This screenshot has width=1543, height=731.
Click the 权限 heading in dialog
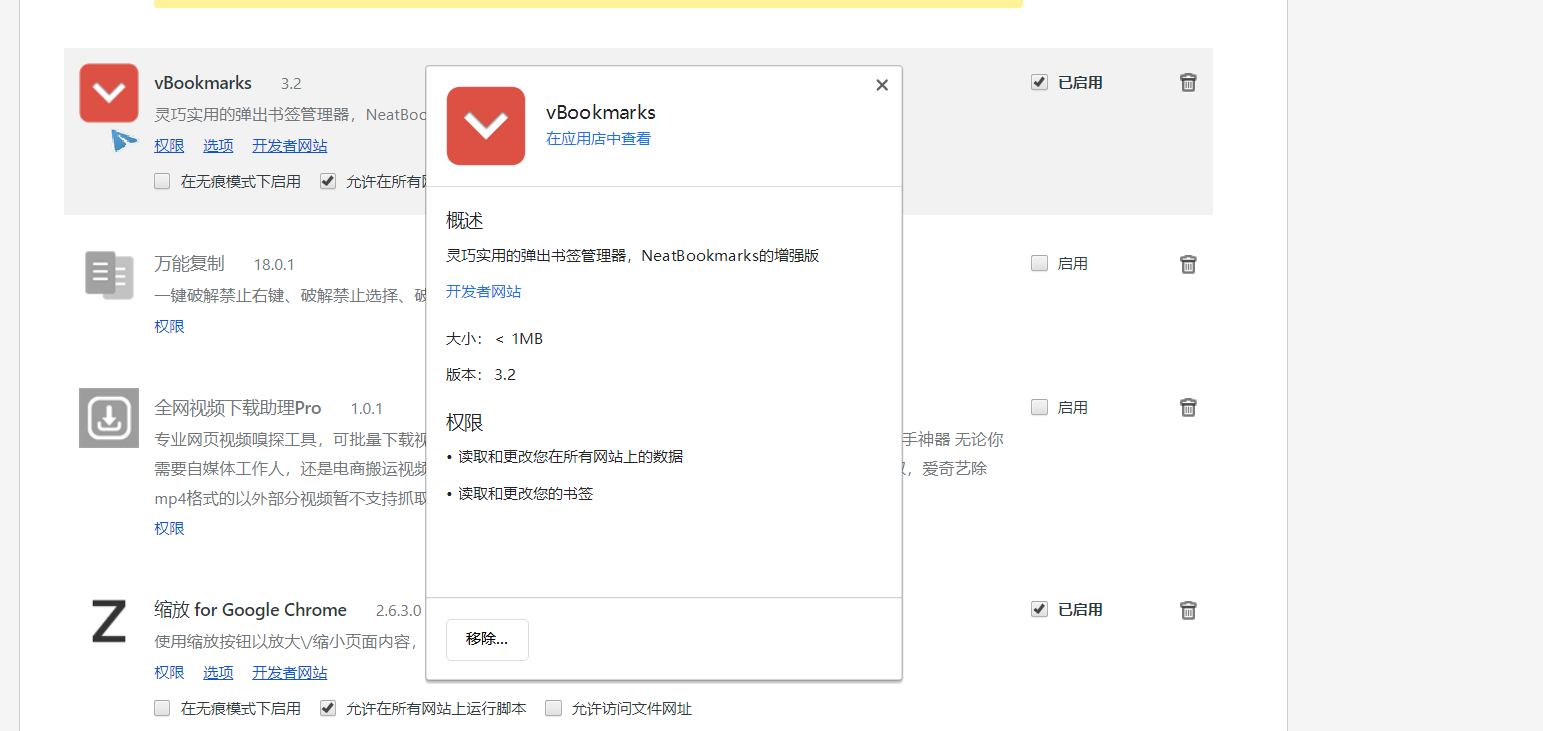click(x=465, y=422)
